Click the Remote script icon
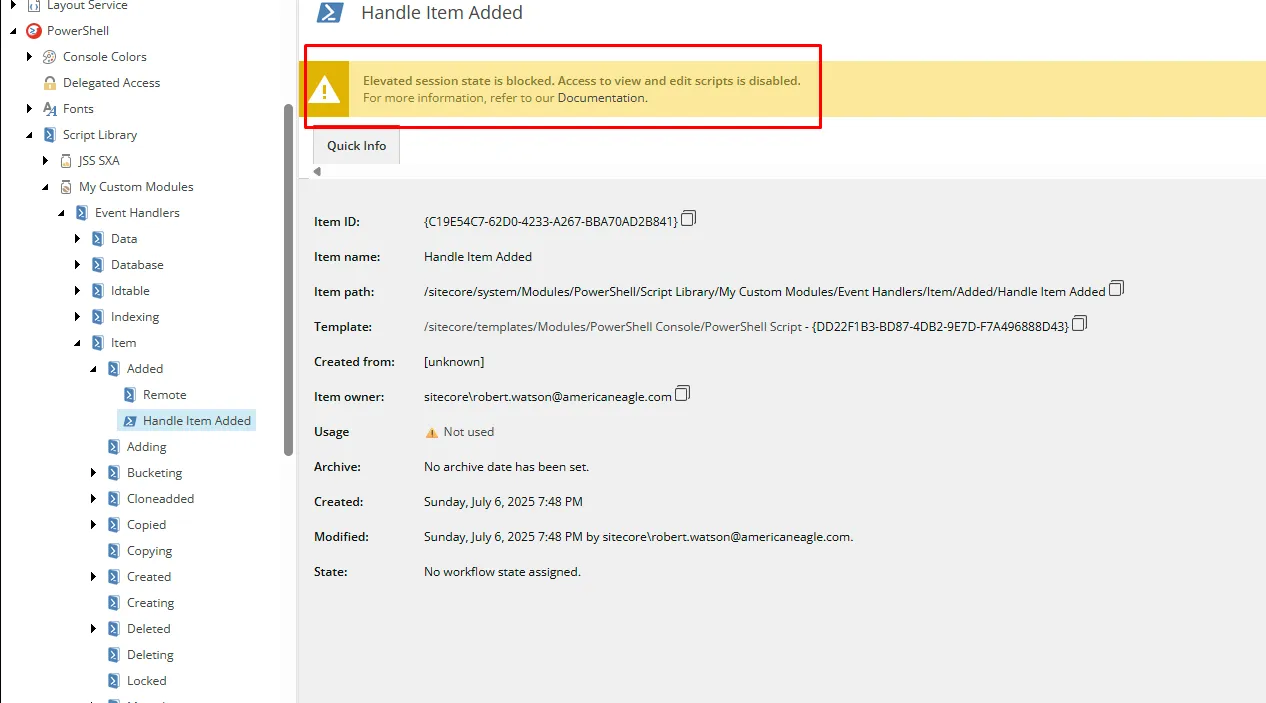1266x703 pixels. [130, 395]
